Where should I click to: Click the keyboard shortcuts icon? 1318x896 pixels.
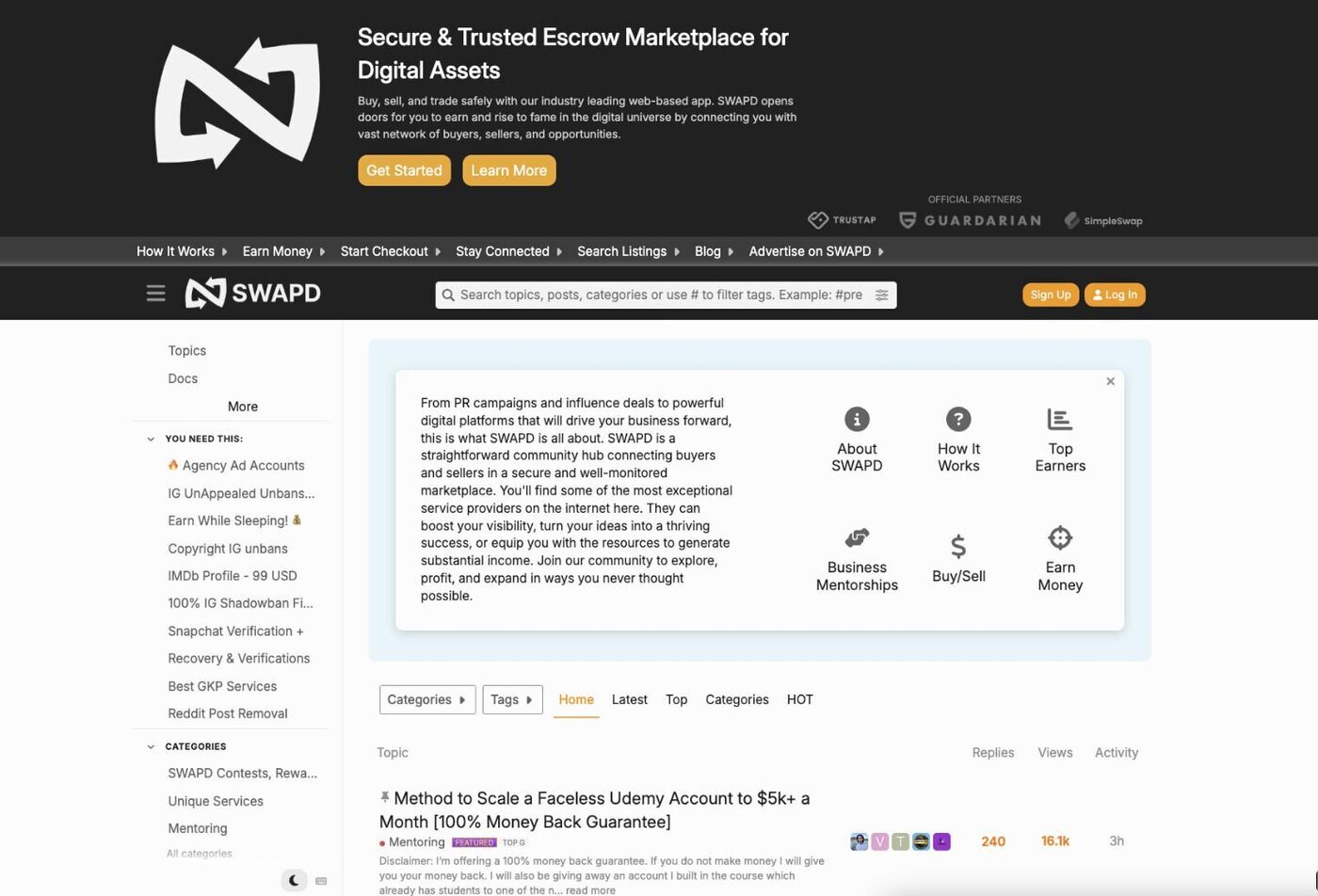click(x=321, y=881)
